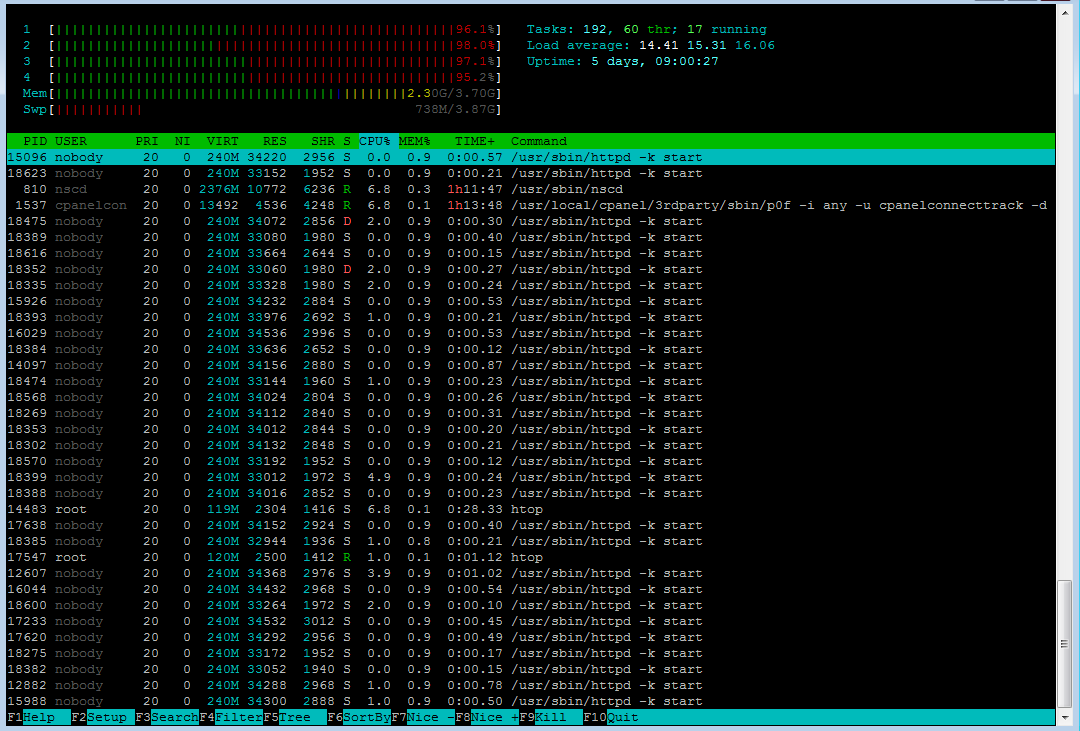The image size is (1080, 731).
Task: Click the Uptime 5 days text
Action: tap(622, 61)
